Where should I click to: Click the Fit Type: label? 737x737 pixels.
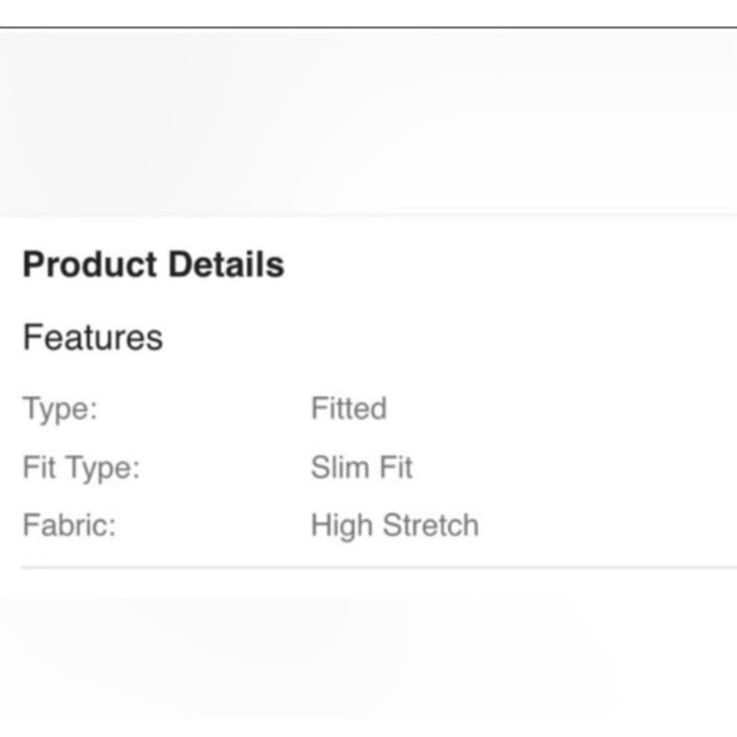pos(81,468)
